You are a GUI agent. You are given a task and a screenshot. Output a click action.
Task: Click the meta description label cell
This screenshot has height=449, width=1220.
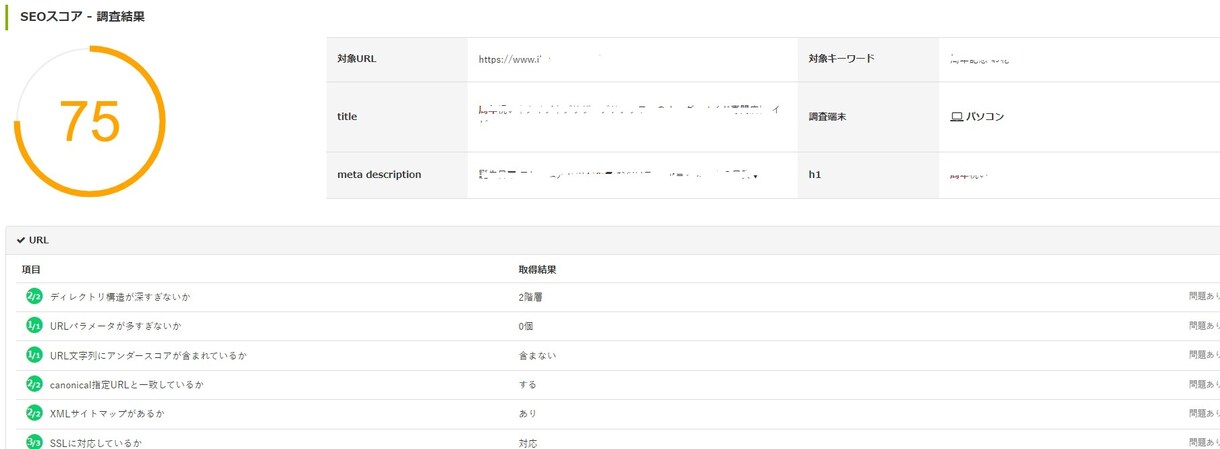point(397,175)
